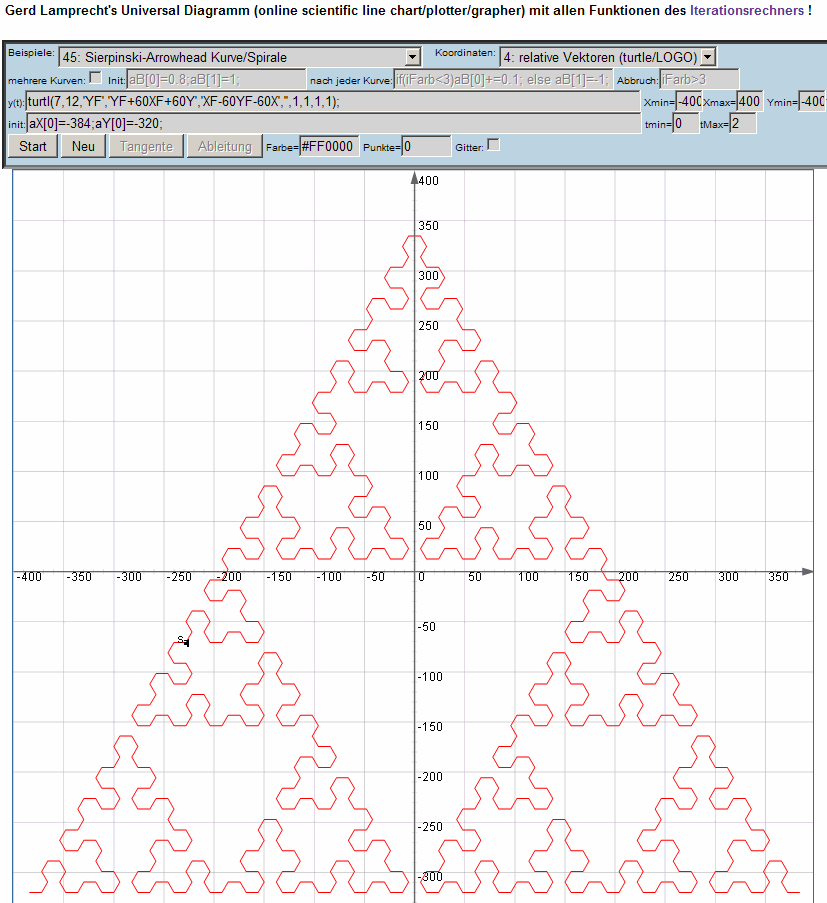Viewport: 827px width, 903px height.
Task: Toggle the mehrere Kurven checkbox
Action: tap(96, 77)
